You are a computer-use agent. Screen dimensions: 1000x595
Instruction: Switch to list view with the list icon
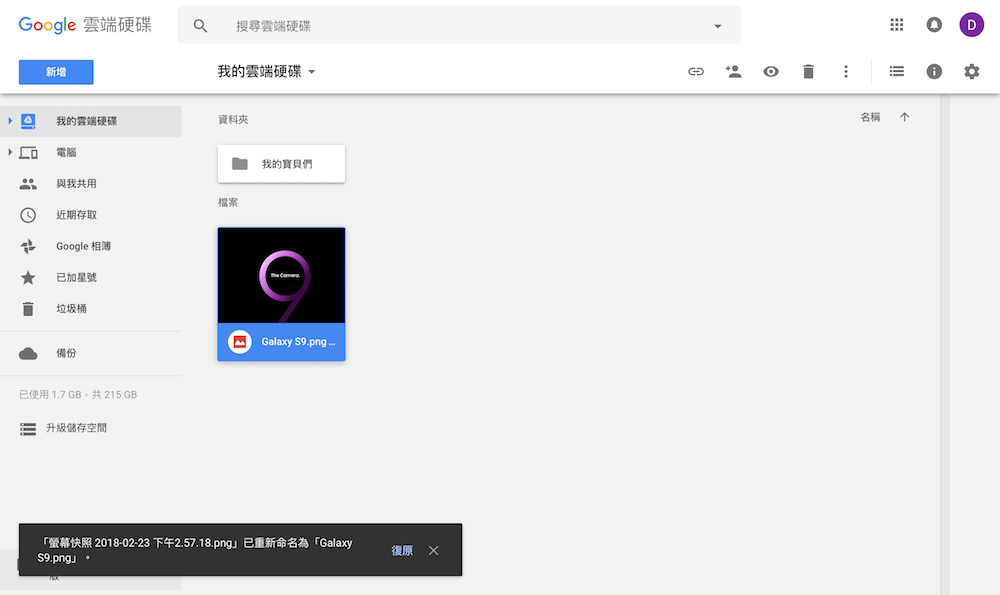(x=896, y=71)
